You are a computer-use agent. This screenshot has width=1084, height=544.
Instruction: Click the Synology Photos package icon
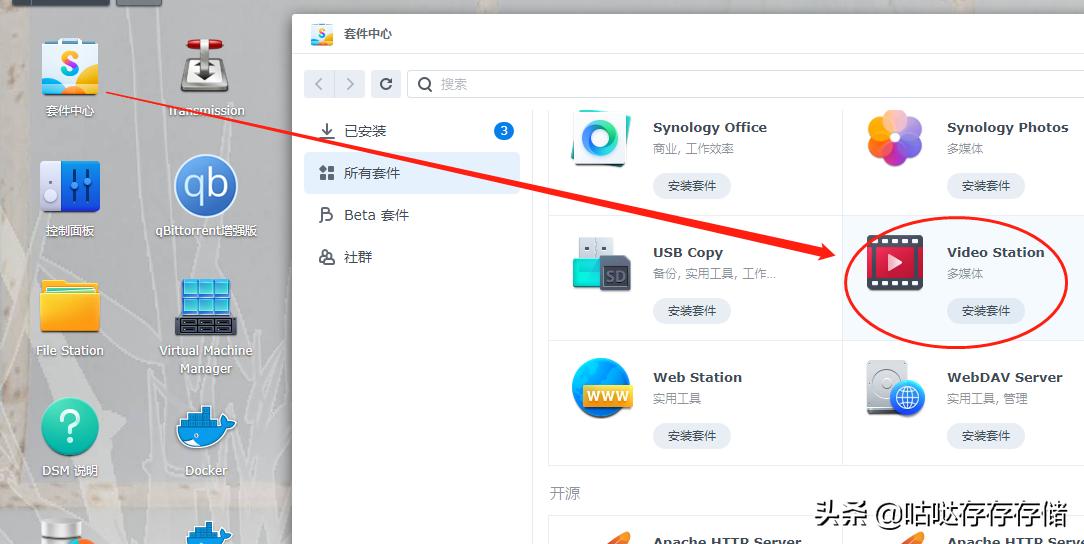(x=895, y=138)
